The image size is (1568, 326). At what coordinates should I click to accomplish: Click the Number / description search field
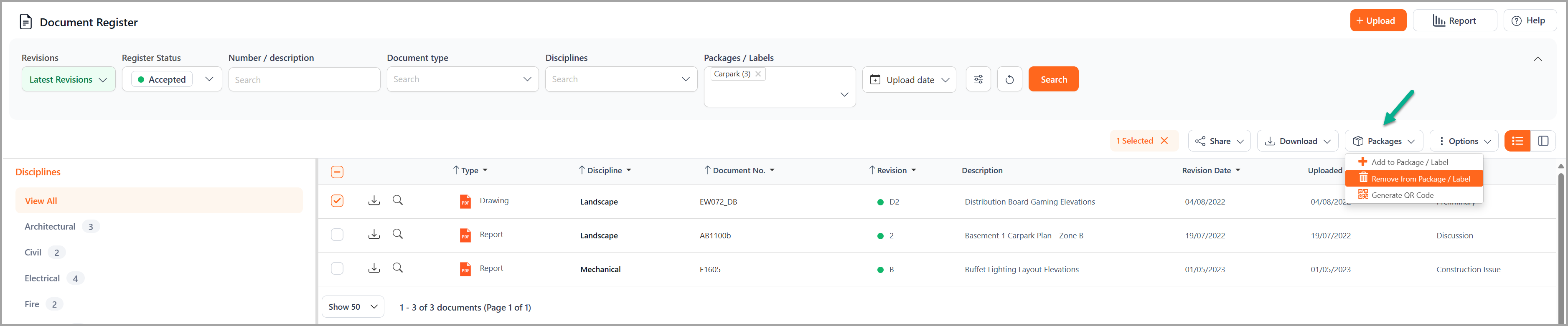point(304,80)
